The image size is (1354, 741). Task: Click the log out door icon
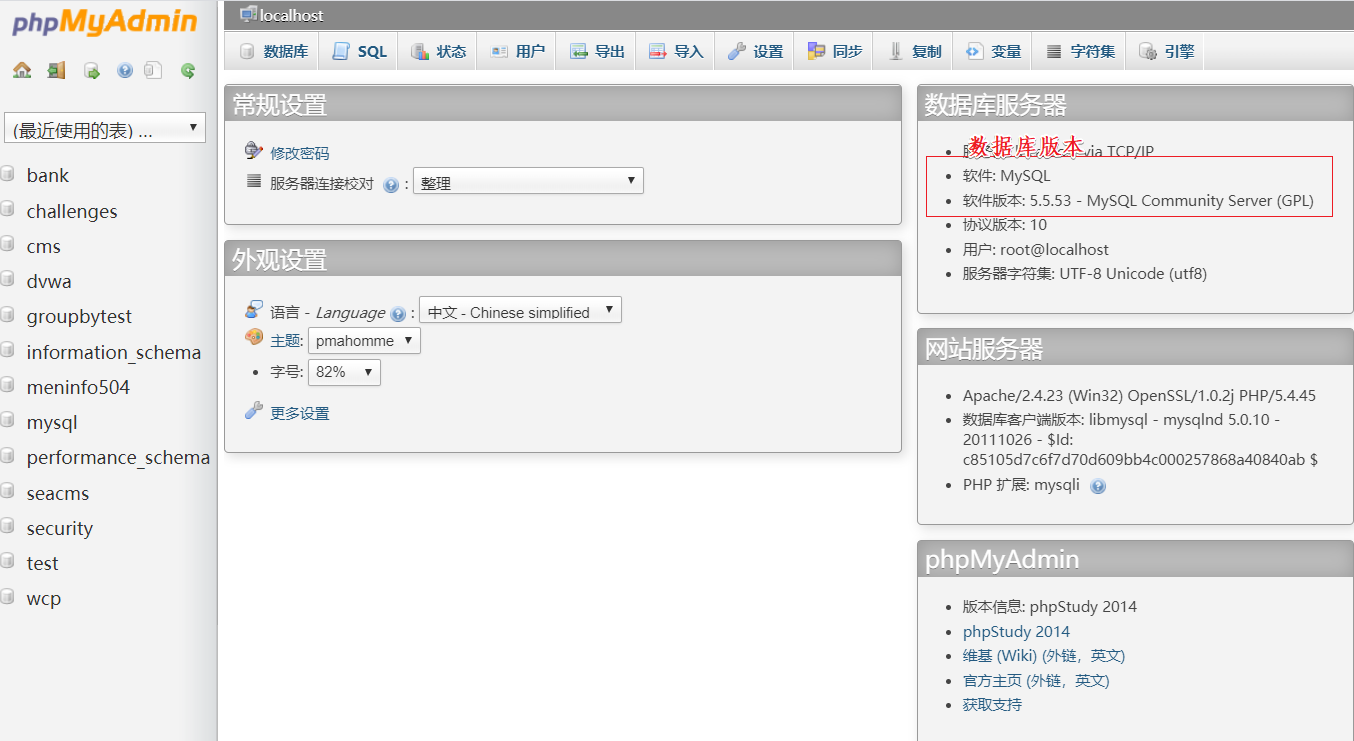tap(56, 70)
